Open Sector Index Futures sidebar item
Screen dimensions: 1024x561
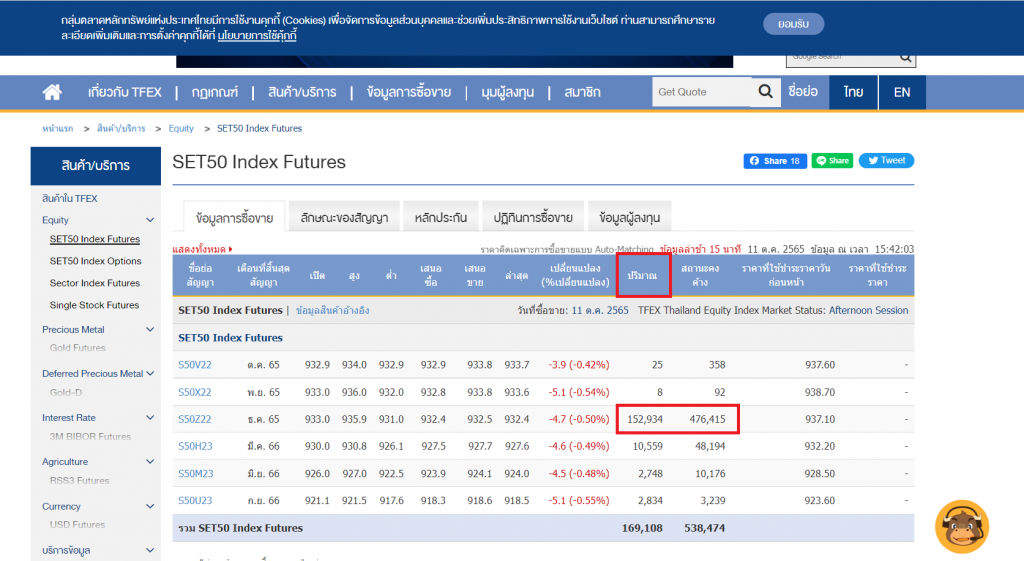click(x=95, y=283)
